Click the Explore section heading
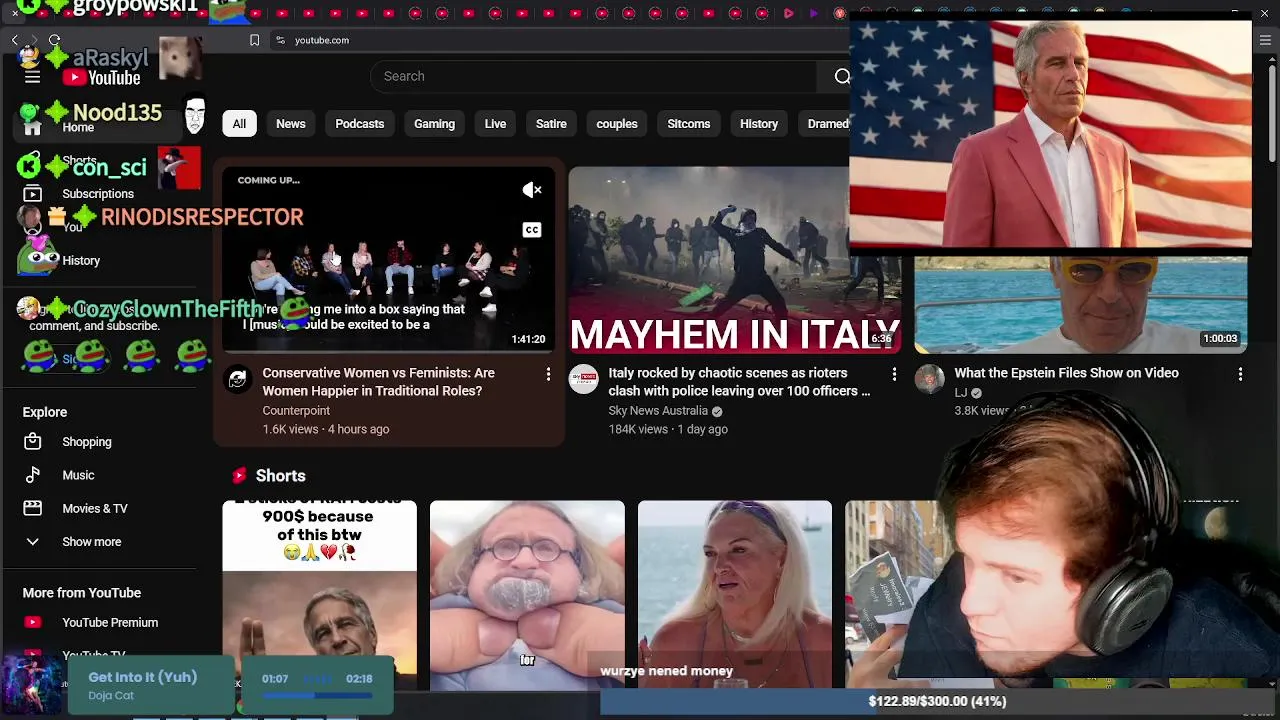 45,412
